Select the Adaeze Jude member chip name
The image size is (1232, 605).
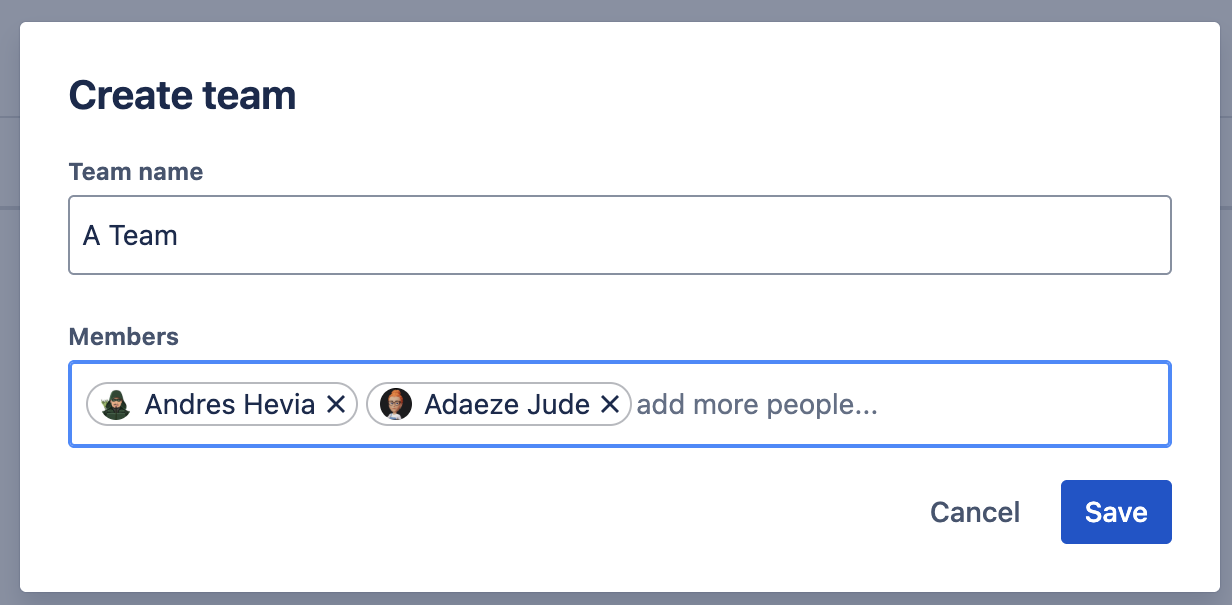tap(506, 404)
